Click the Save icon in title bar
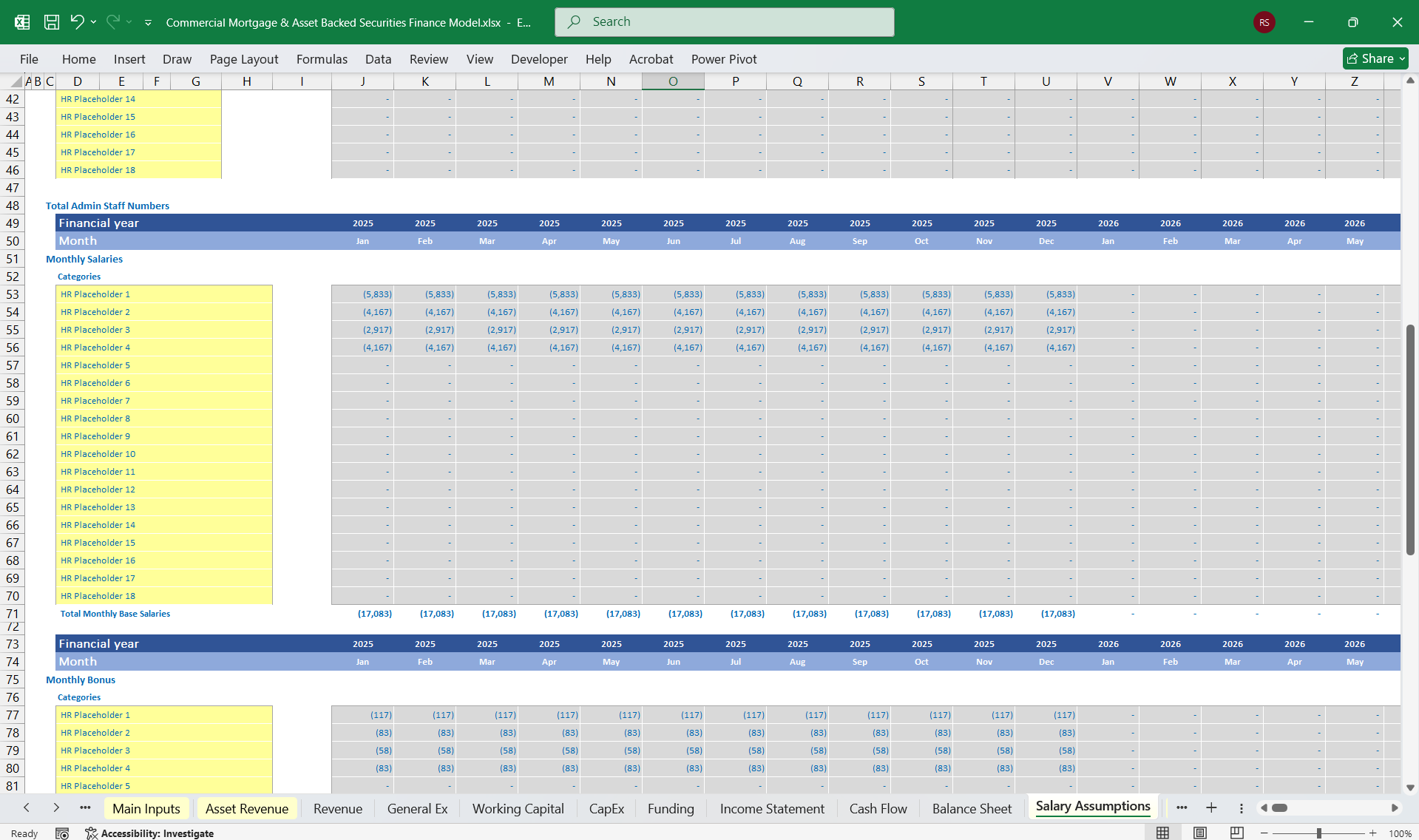 52,22
